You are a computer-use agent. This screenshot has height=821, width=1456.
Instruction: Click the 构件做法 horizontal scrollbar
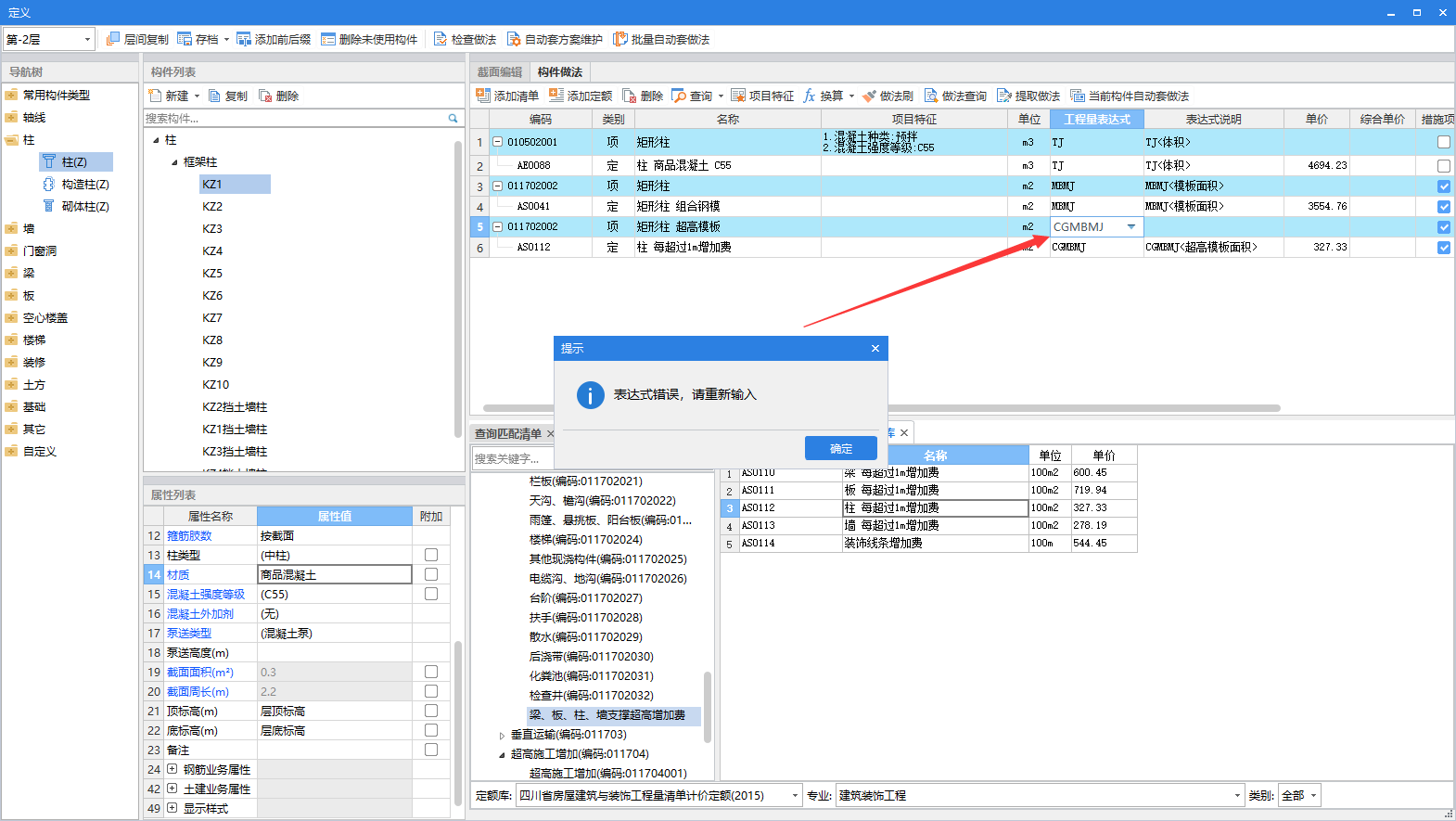pos(881,408)
